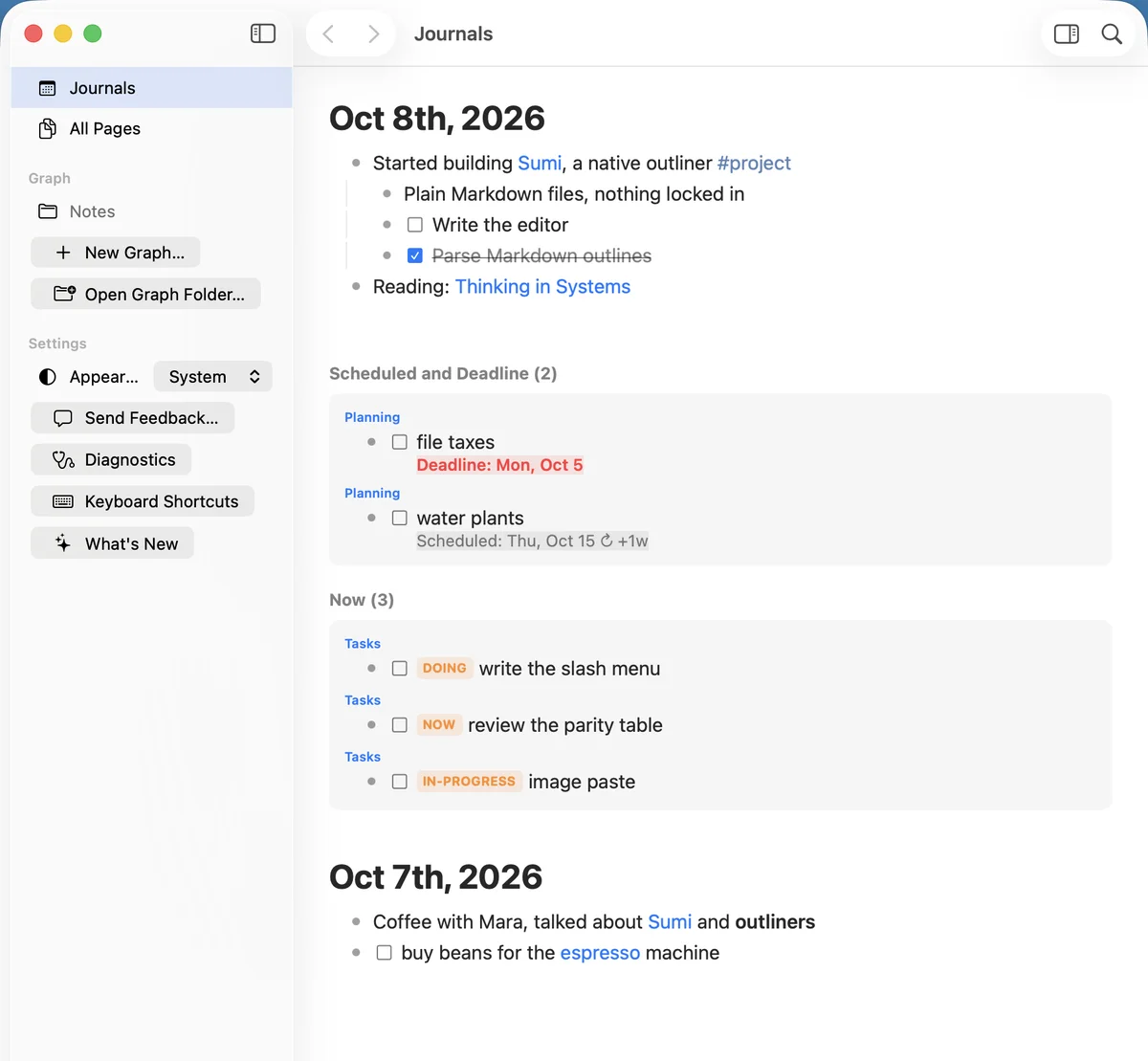Check the review the parity table task
The width and height of the screenshot is (1148, 1061).
coord(400,725)
